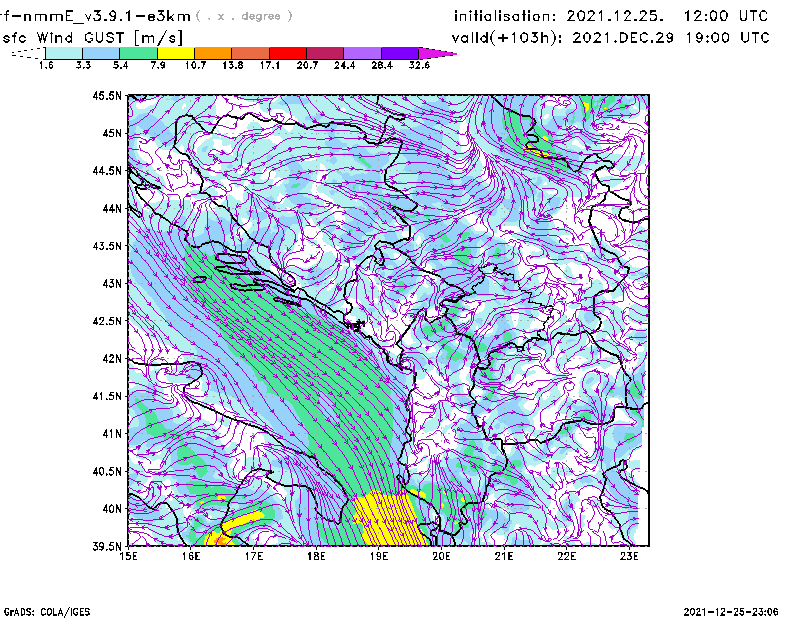
Task: Click the 23E longitude label
Action: tap(629, 556)
